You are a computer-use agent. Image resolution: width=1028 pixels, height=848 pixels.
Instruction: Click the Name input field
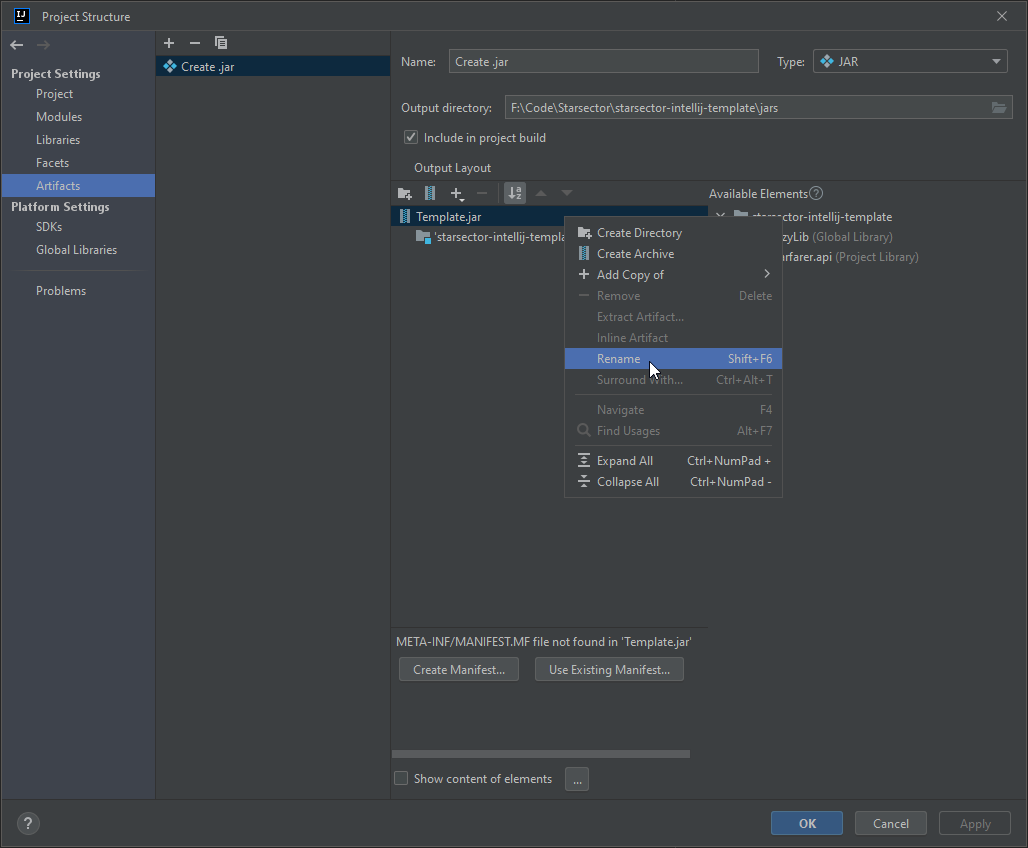604,62
